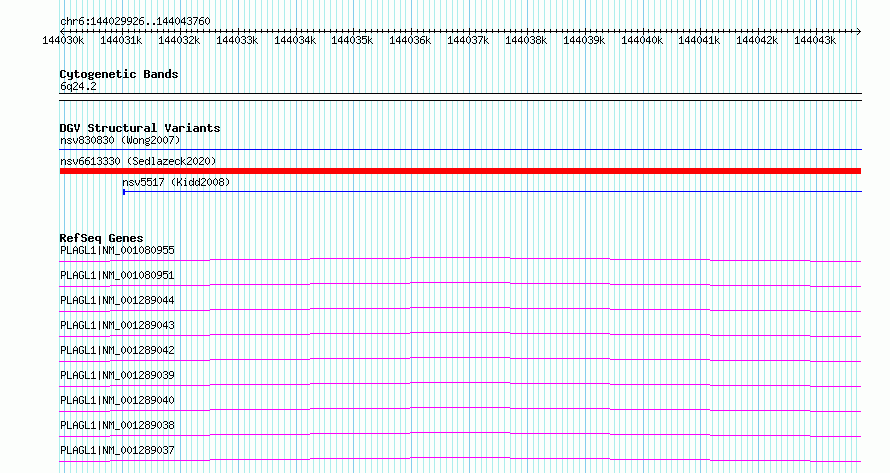Click the magenta line of NM_001289038 transcript
The image size is (890, 473).
(460, 434)
